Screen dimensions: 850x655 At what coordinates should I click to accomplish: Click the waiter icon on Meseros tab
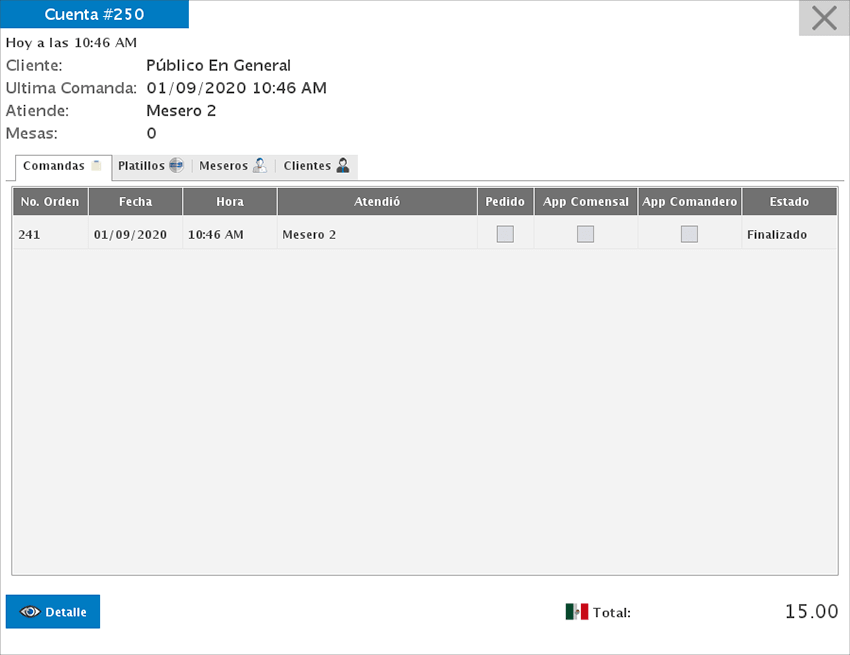pos(259,166)
